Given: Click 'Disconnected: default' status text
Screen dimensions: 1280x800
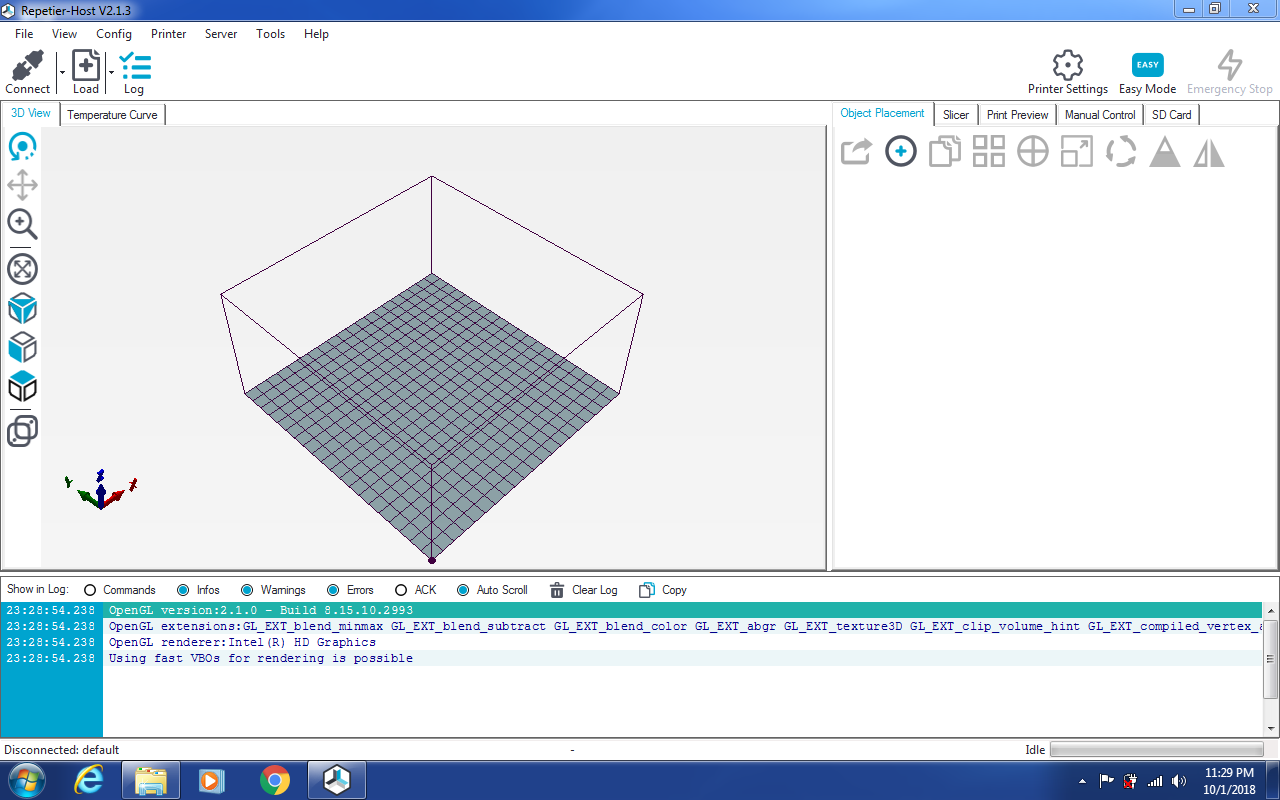Looking at the screenshot, I should click(x=62, y=750).
